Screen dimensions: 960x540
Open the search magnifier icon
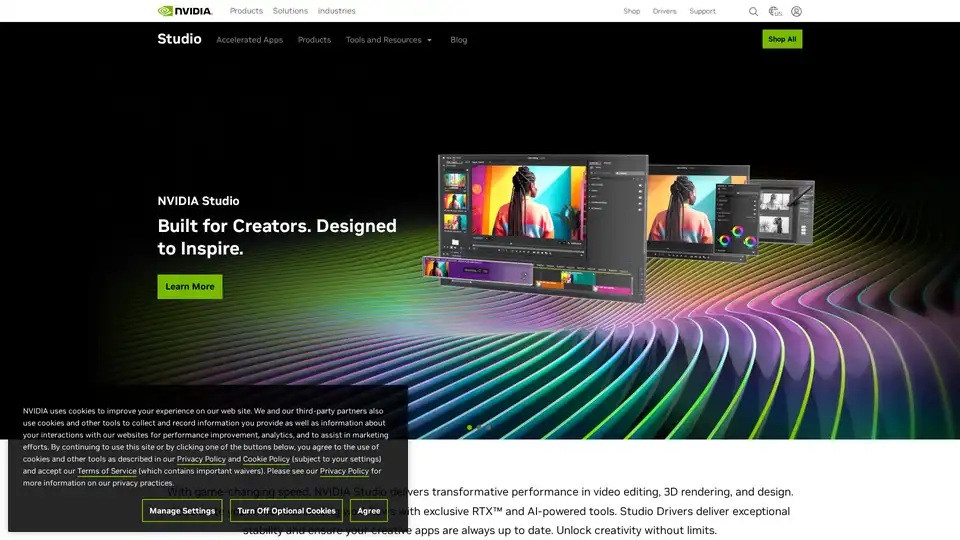click(753, 12)
